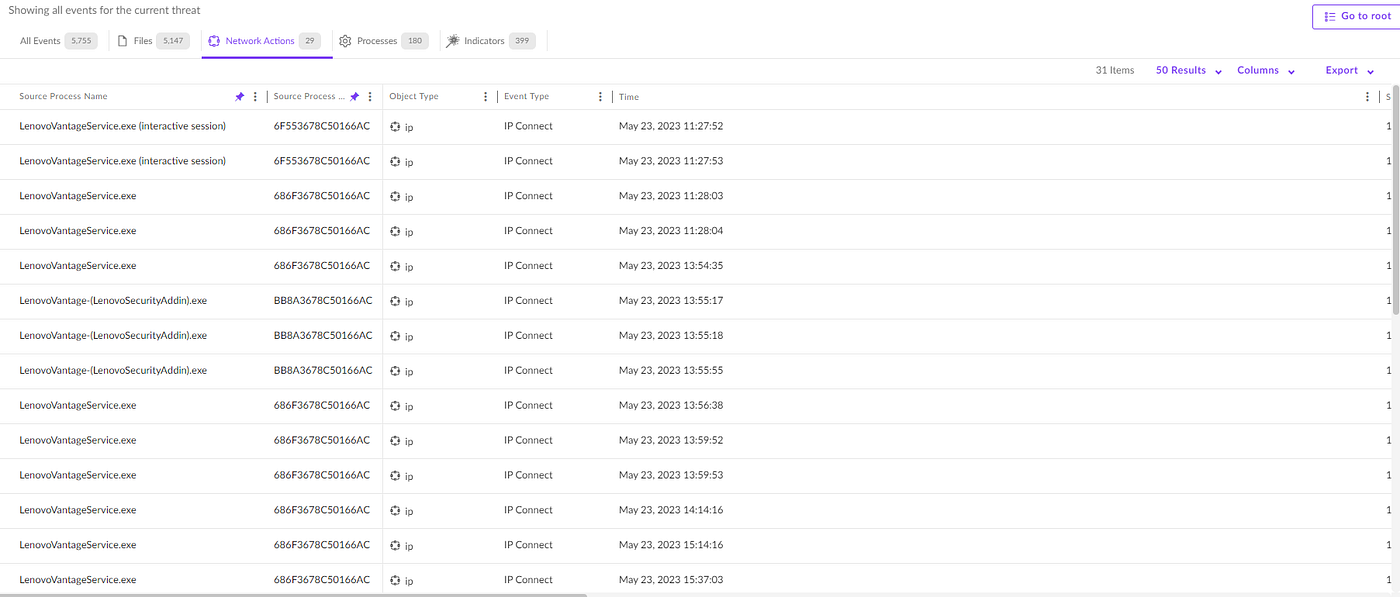The width and height of the screenshot is (1400, 597).
Task: Open kebab menu of second Source Process column
Action: tap(370, 97)
